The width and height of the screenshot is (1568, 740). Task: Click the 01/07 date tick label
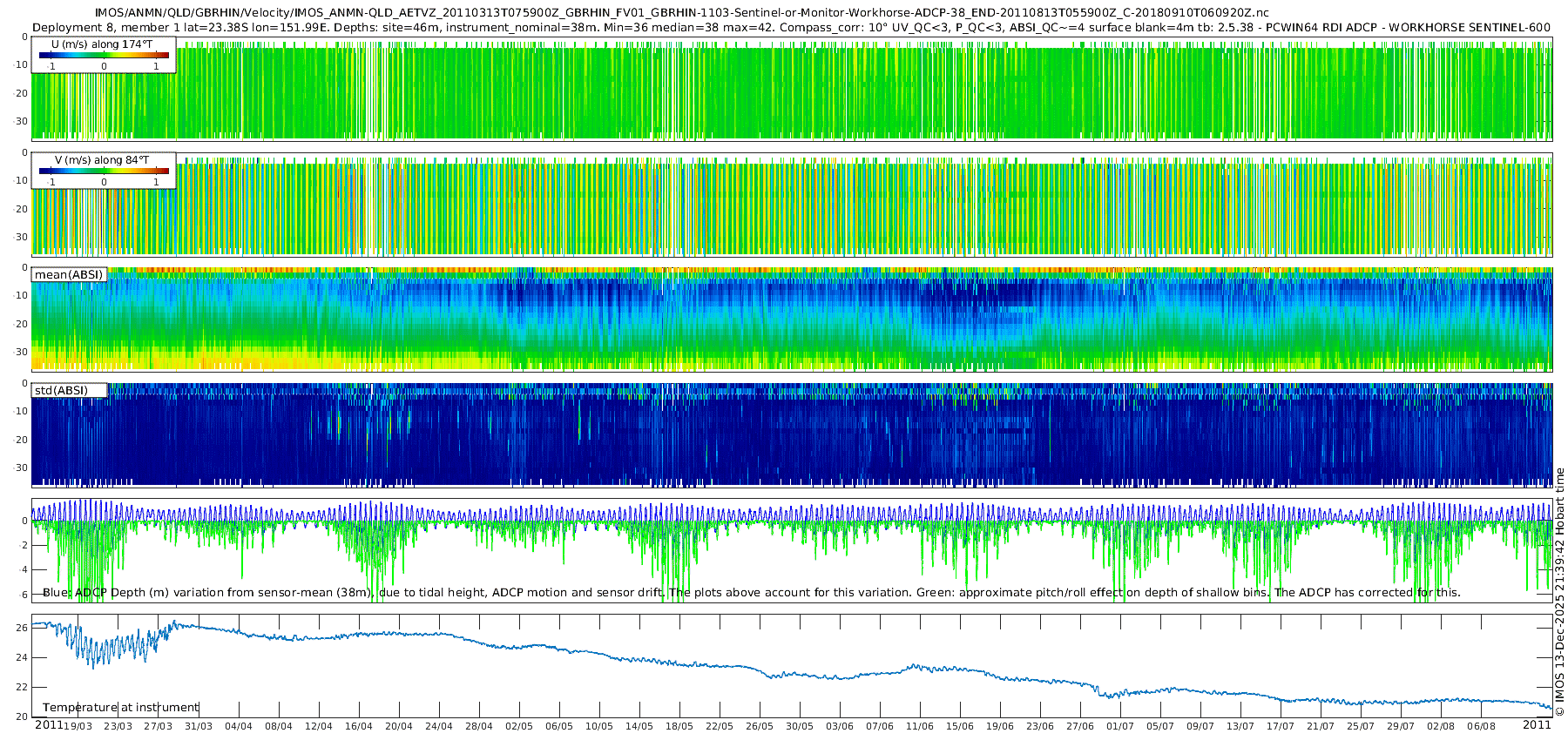pyautogui.click(x=1120, y=726)
